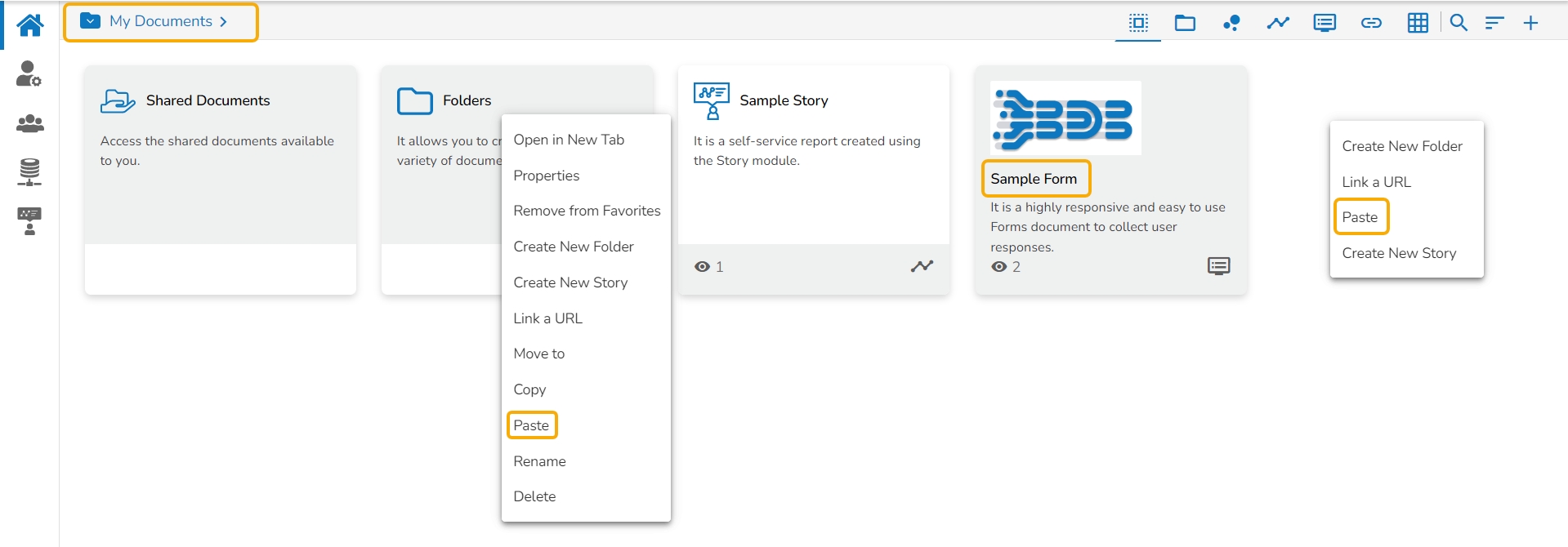Open the Sample Form title link
1568x547 pixels.
1034,179
